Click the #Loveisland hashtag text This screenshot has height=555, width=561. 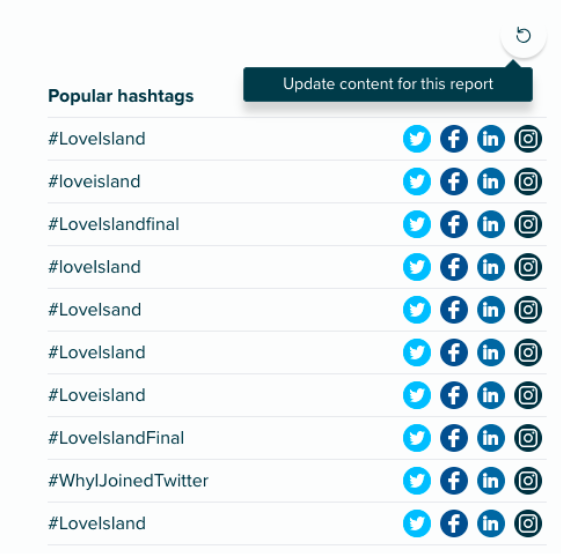97,395
